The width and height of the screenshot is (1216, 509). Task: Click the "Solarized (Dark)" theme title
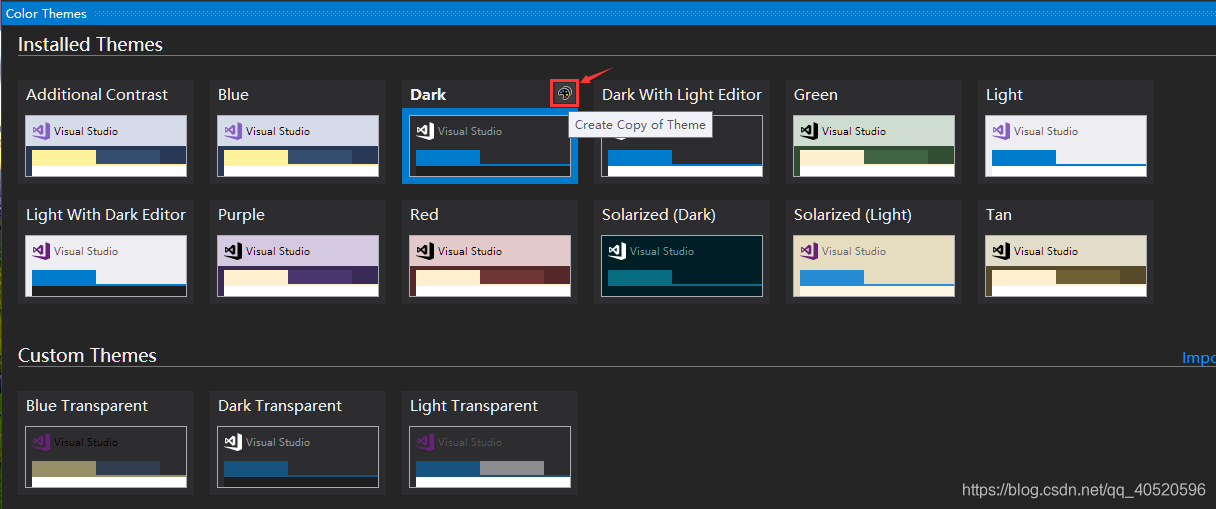[x=659, y=215]
